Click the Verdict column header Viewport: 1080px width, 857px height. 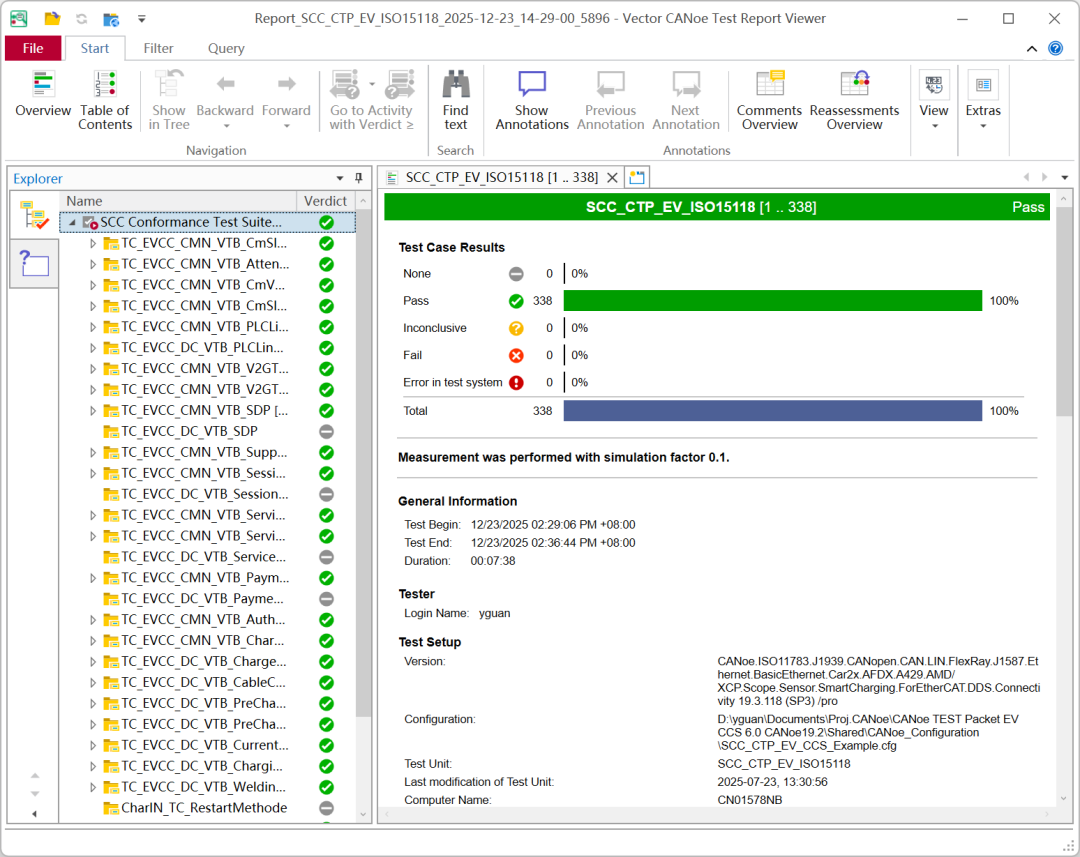pyautogui.click(x=325, y=201)
